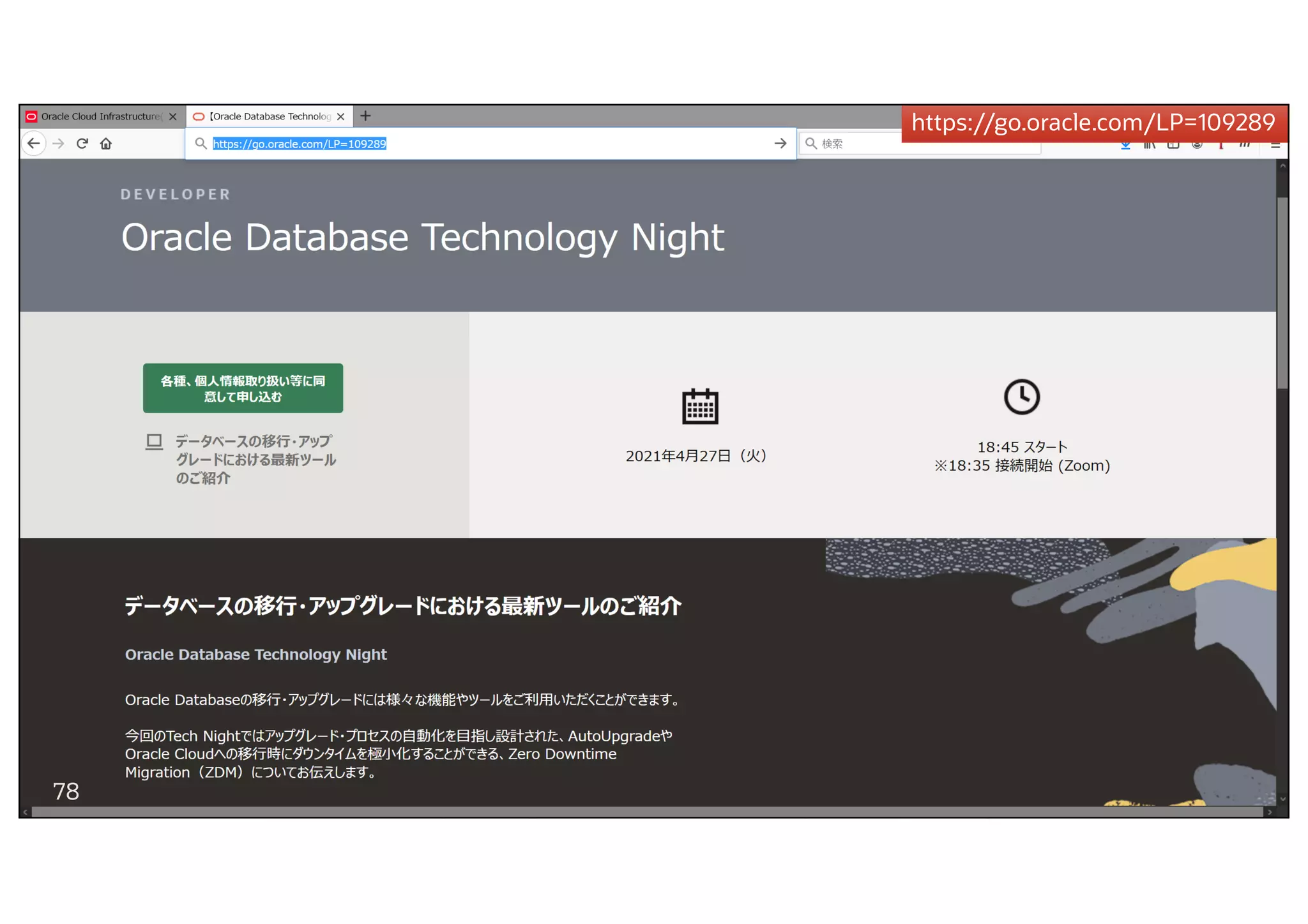This screenshot has height=924, width=1308.
Task: Click the large Oracle Database Technology Night banner title
Action: [423, 238]
